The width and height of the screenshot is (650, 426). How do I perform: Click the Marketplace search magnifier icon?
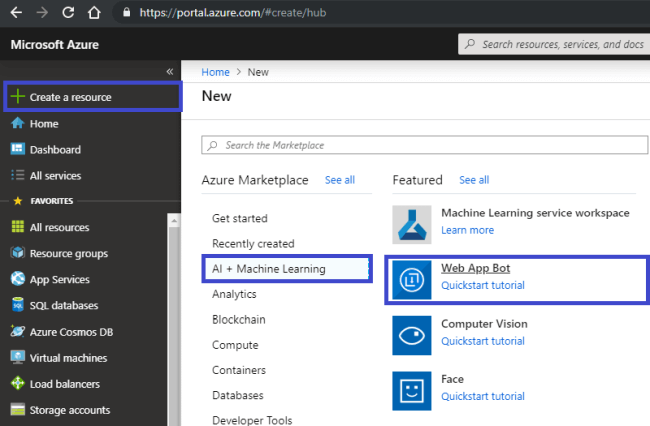click(213, 145)
